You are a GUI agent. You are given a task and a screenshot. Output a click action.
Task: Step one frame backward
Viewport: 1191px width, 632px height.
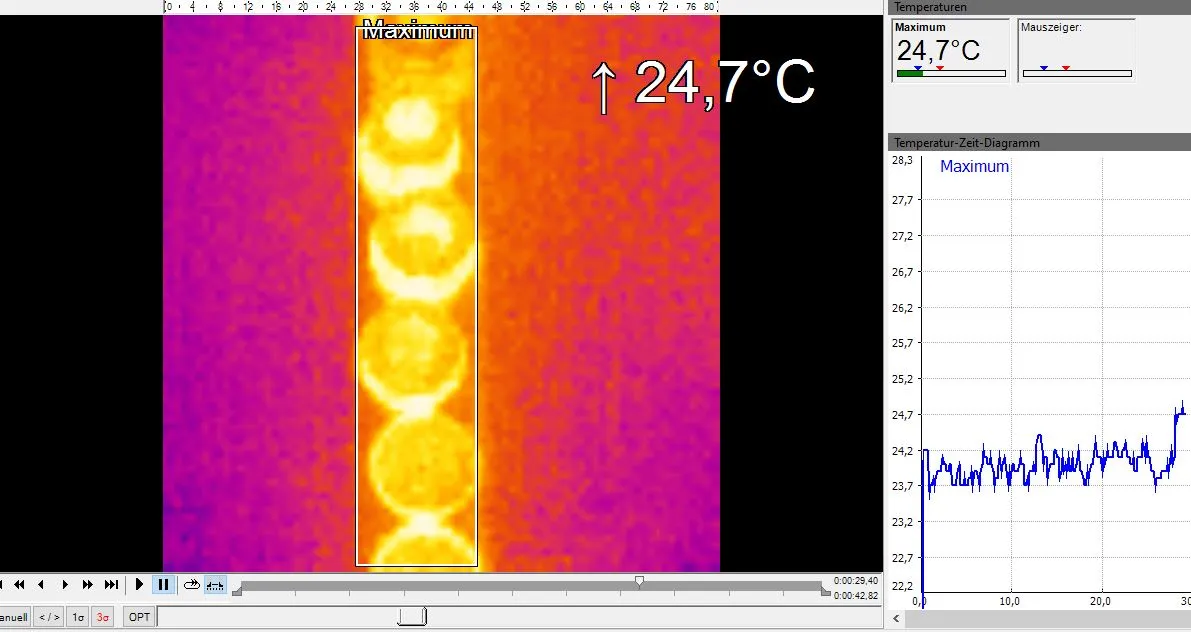tap(41, 585)
